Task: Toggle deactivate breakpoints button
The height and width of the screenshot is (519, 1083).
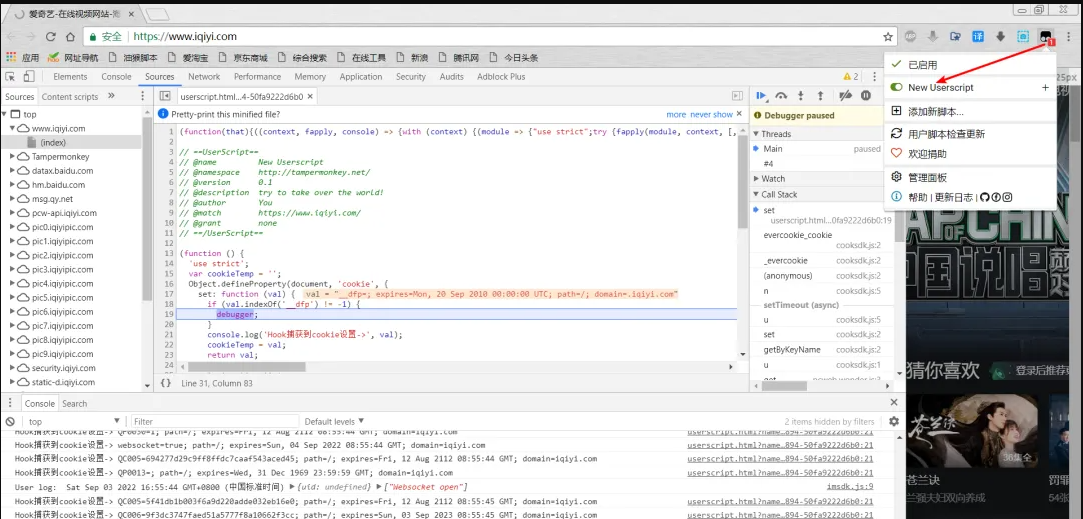Action: tap(845, 96)
